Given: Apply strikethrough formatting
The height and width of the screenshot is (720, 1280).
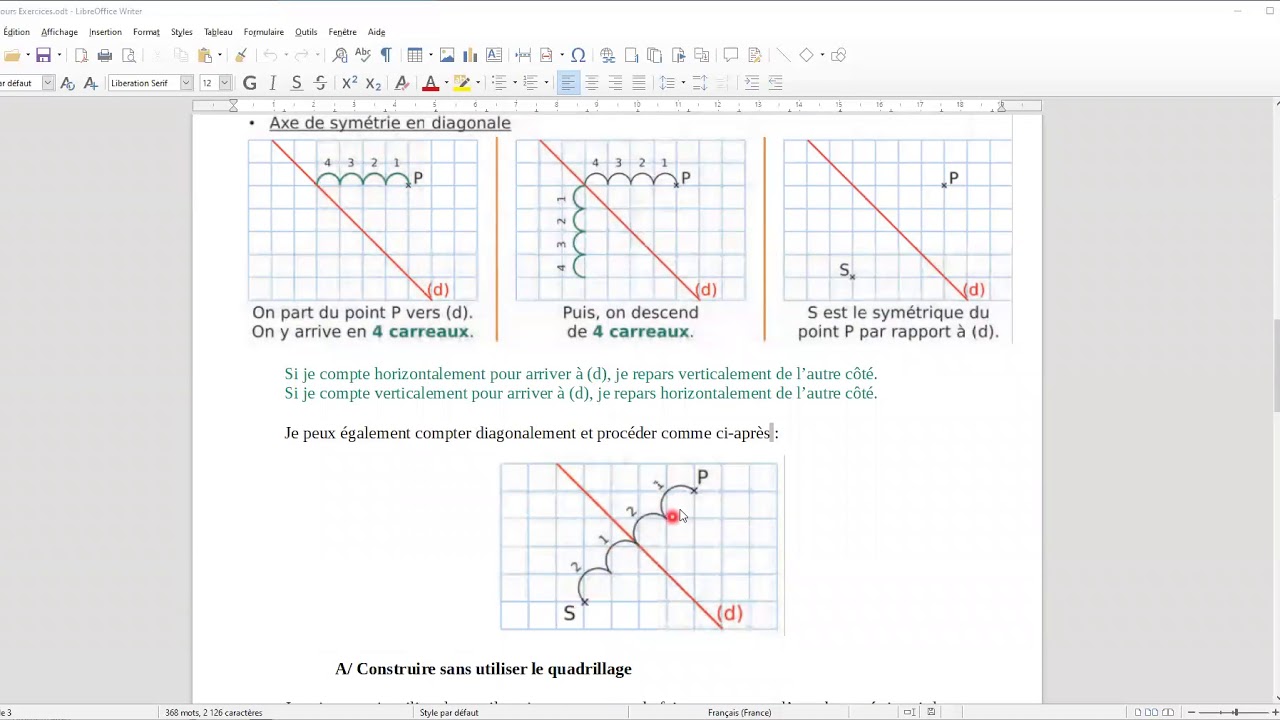Looking at the screenshot, I should 320,83.
